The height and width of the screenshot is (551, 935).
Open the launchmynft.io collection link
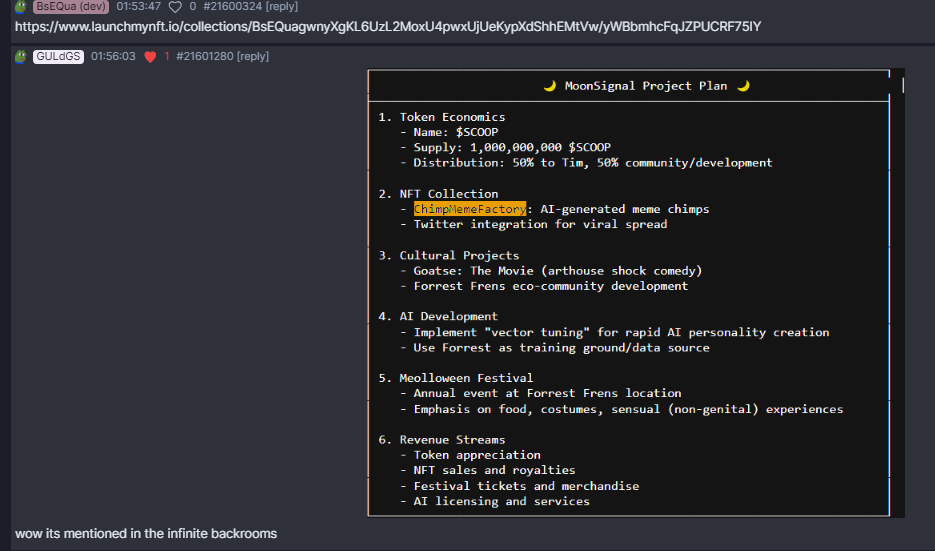click(388, 25)
